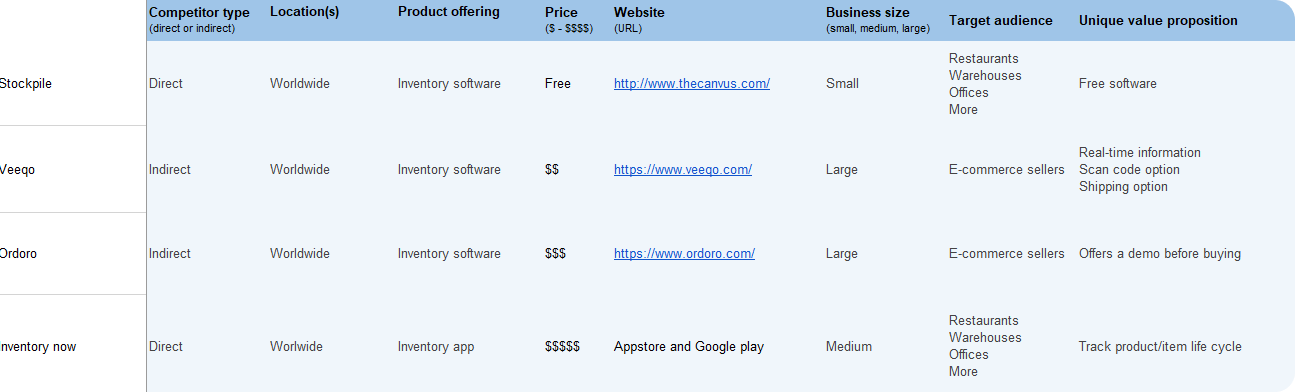
Task: Select the Target audience column header
Action: (x=1001, y=20)
